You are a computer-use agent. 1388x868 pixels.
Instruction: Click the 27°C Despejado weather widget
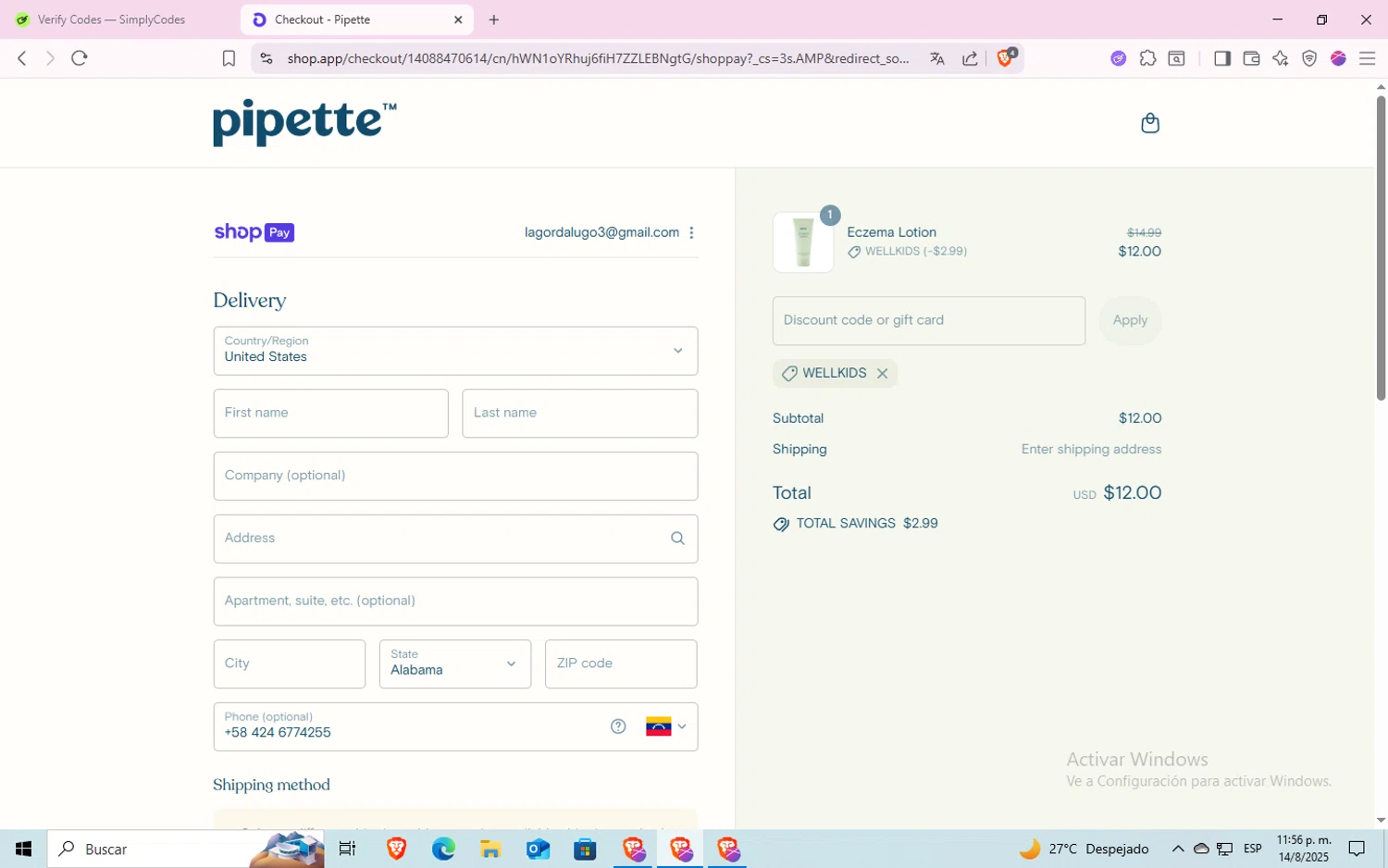[1084, 849]
